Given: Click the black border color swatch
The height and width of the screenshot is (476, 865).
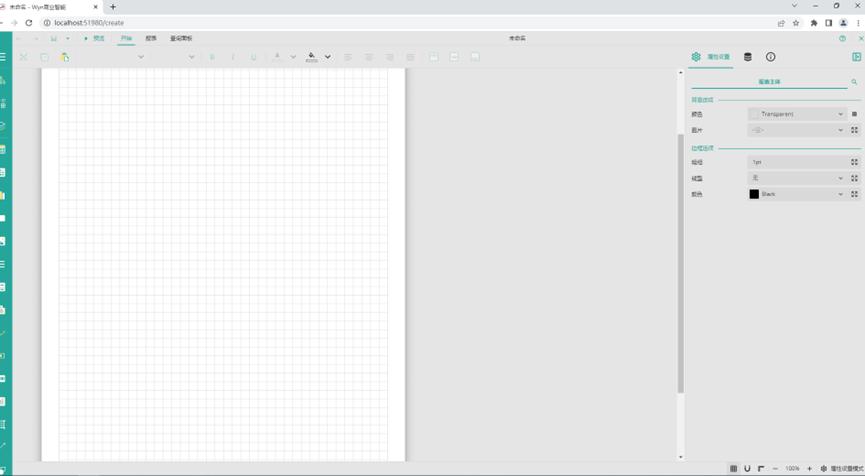Looking at the screenshot, I should click(754, 194).
